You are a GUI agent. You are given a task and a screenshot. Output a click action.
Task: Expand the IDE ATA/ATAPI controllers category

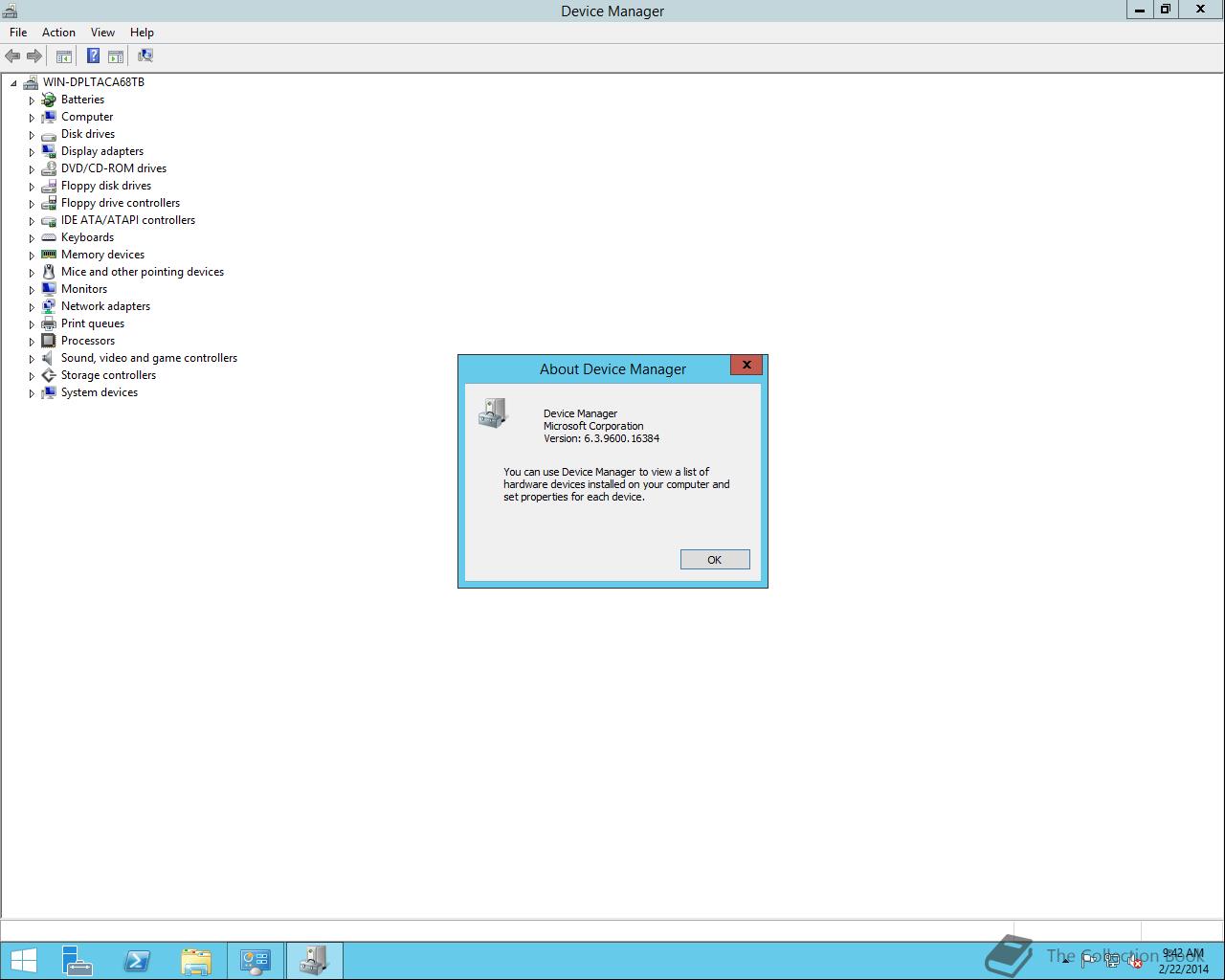[x=32, y=221]
